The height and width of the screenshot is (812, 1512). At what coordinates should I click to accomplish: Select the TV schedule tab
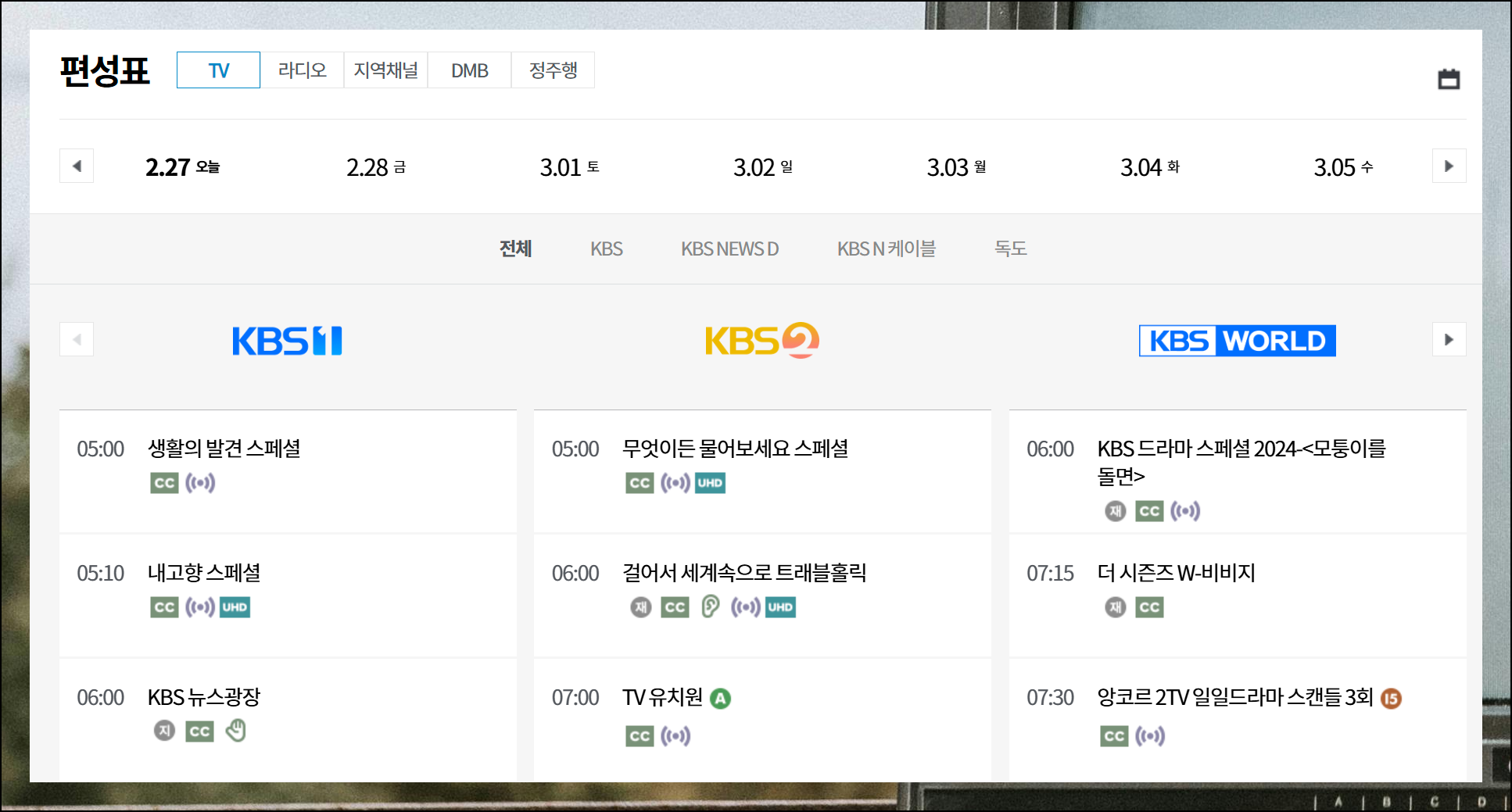218,70
